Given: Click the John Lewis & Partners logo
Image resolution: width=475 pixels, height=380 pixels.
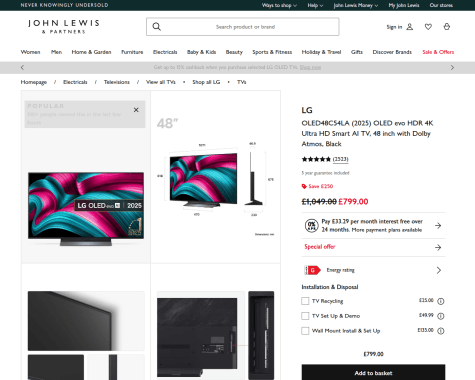Looking at the screenshot, I should (64, 27).
